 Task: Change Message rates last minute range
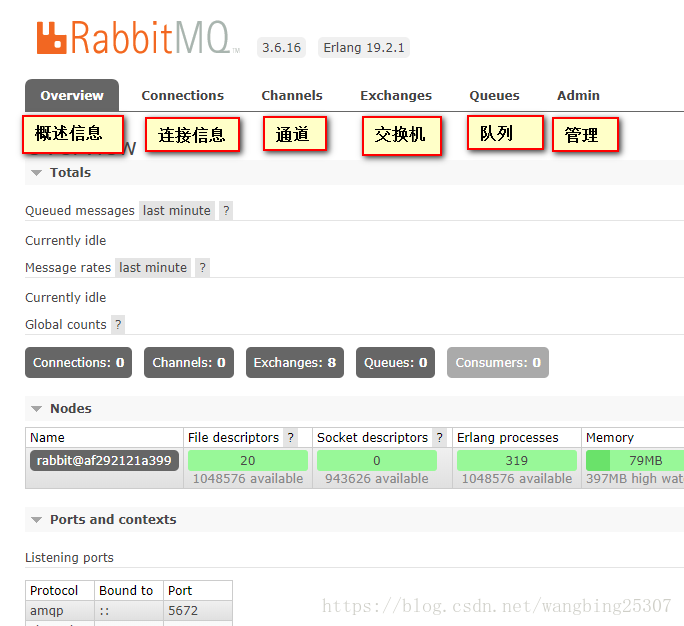pos(153,267)
